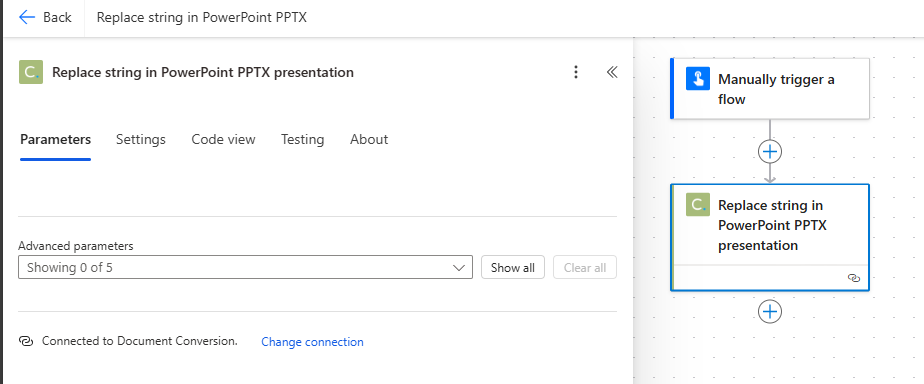
Task: Collapse the panel with double-chevron icon
Action: pos(612,72)
